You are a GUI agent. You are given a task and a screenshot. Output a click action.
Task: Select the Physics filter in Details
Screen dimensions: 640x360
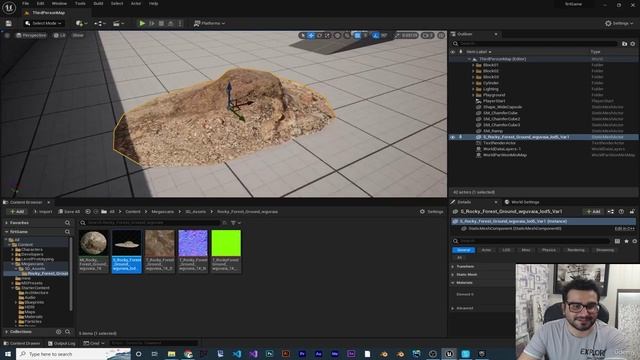[x=549, y=250]
